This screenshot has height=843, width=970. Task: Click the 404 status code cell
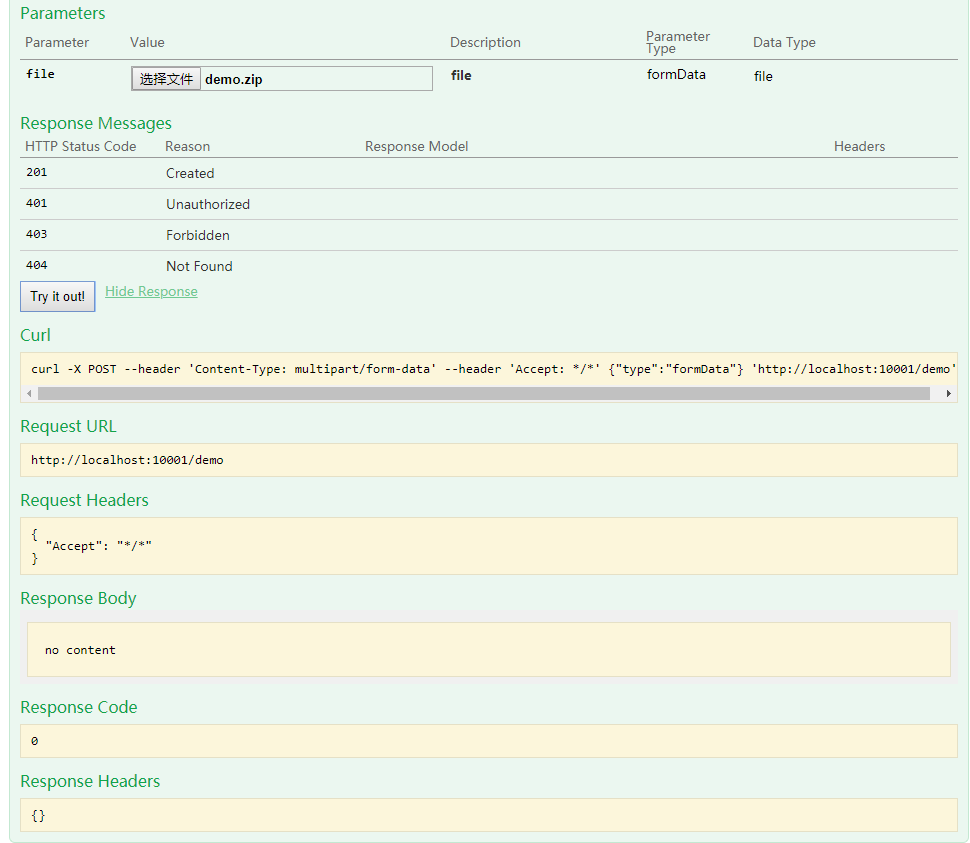coord(36,265)
